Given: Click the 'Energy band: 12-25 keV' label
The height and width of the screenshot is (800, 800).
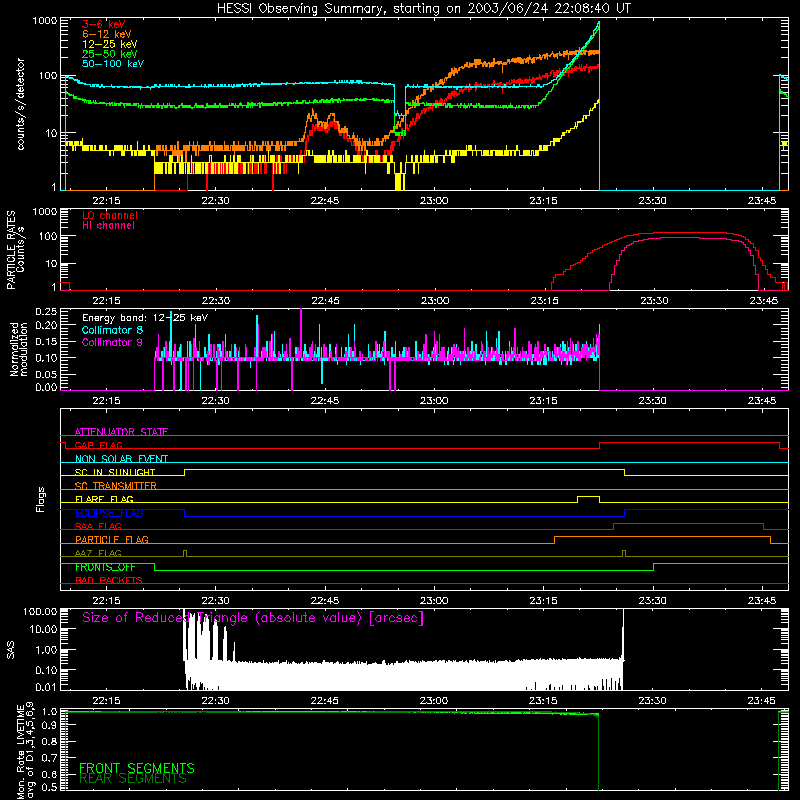Looking at the screenshot, I should (145, 318).
